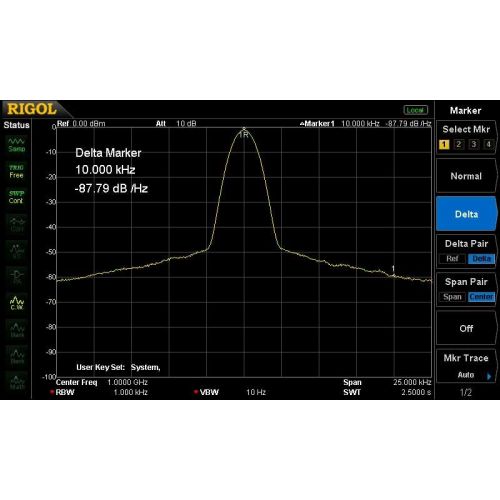Open the Mkr Trace menu
The image size is (500, 500).
[466, 366]
